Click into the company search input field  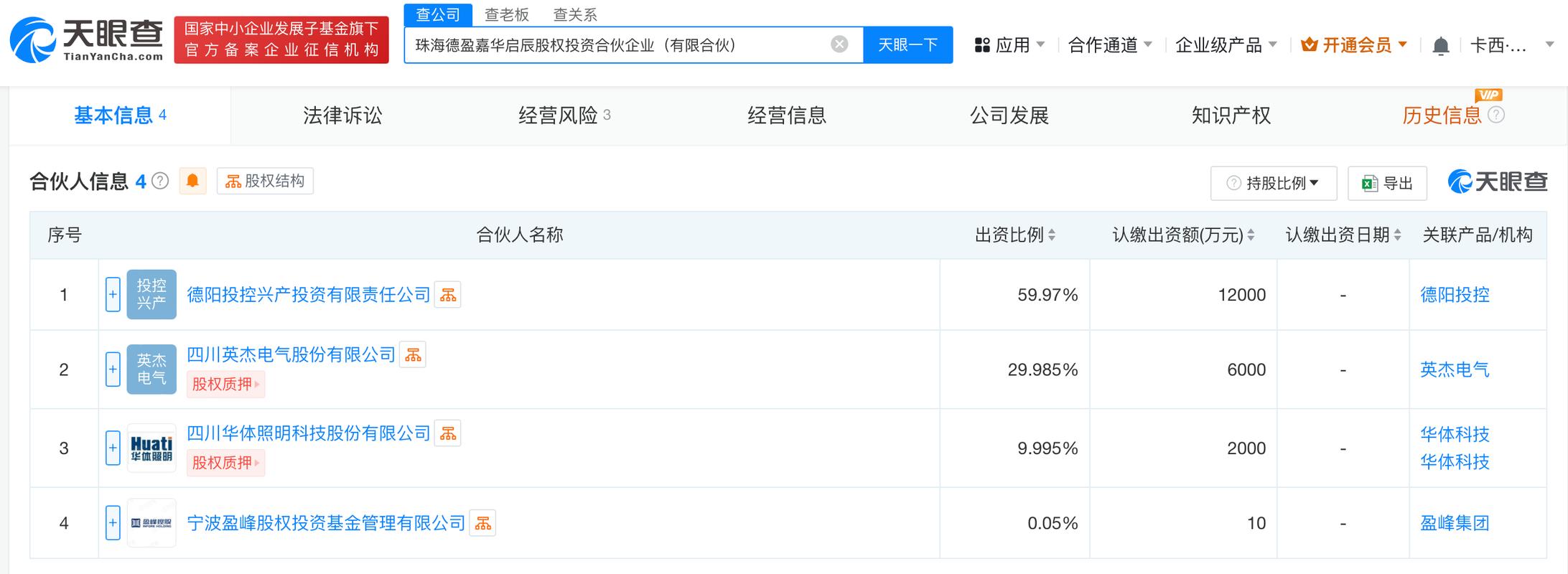617,45
